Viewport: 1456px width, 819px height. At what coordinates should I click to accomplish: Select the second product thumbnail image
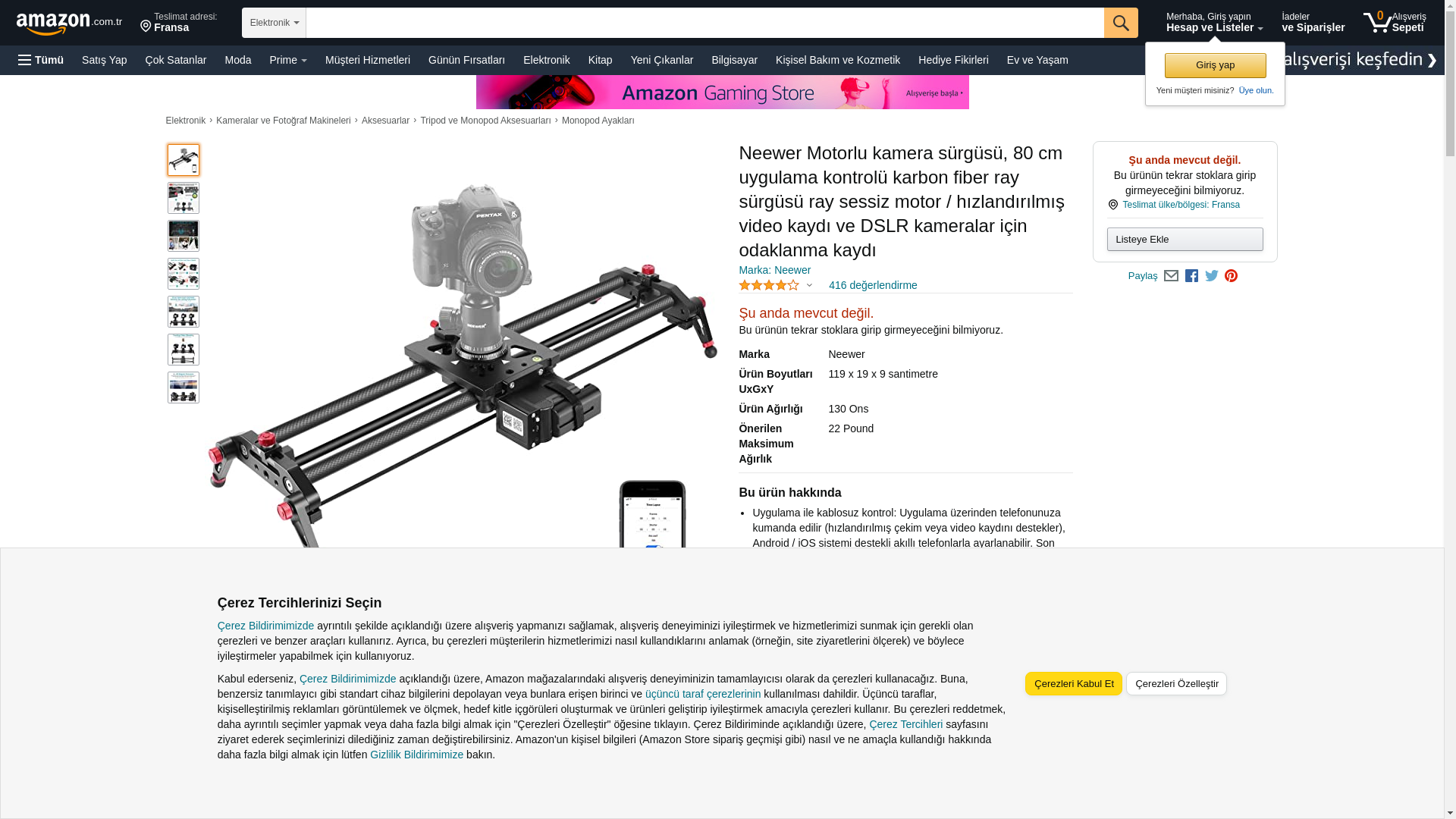[184, 198]
